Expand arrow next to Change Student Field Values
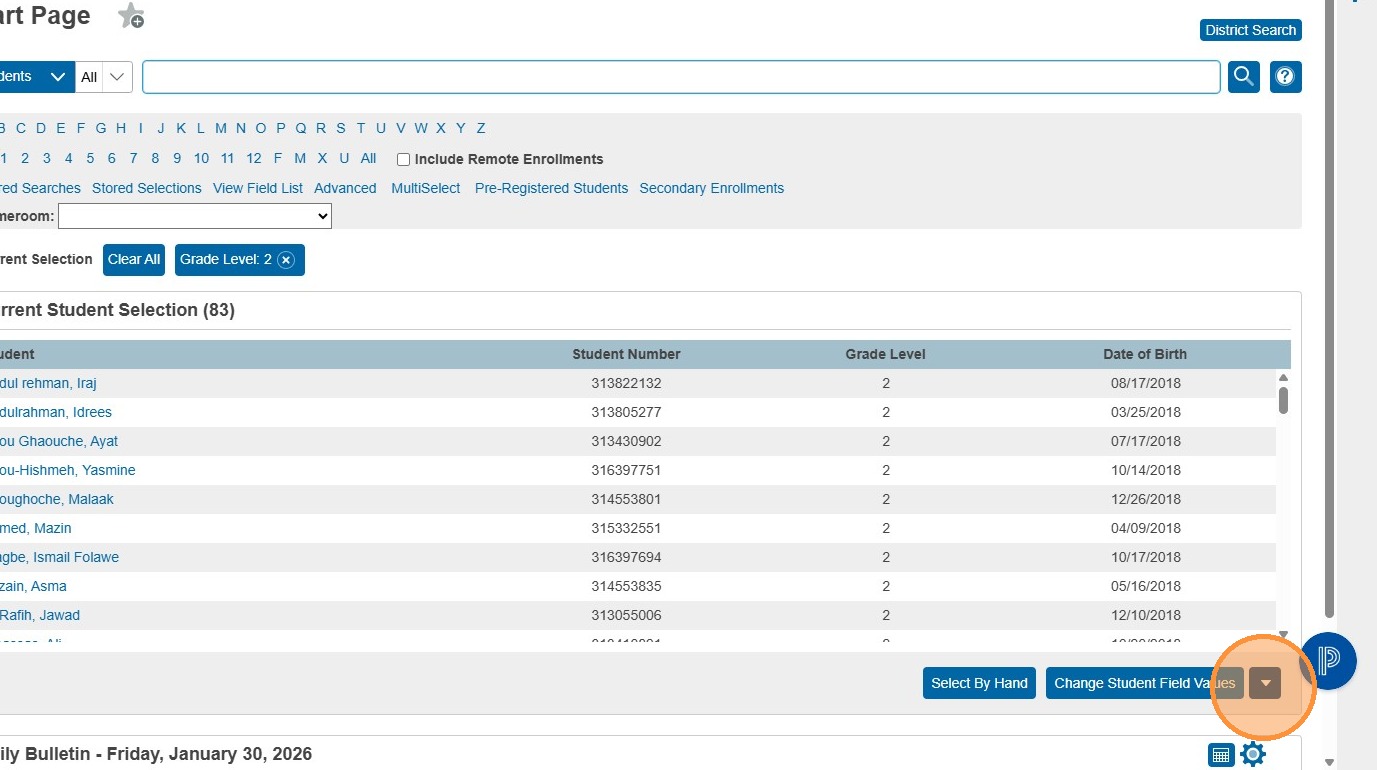The width and height of the screenshot is (1377, 770). pyautogui.click(x=1265, y=683)
